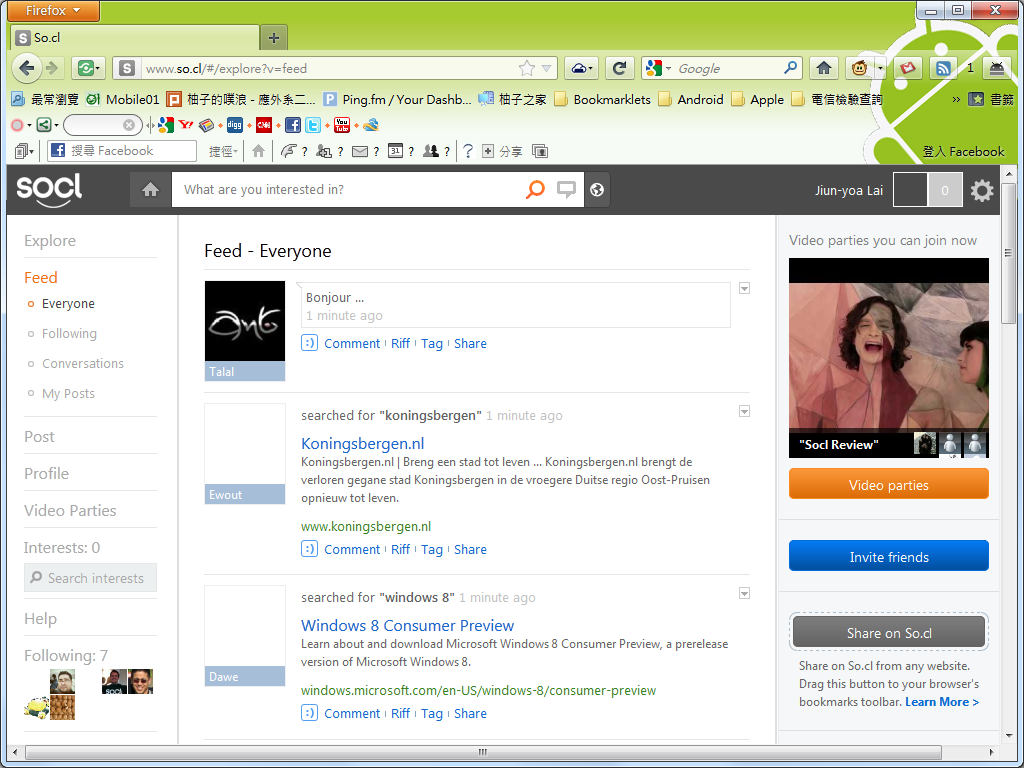The height and width of the screenshot is (768, 1024).
Task: Select the Following feed filter
Action: (69, 334)
